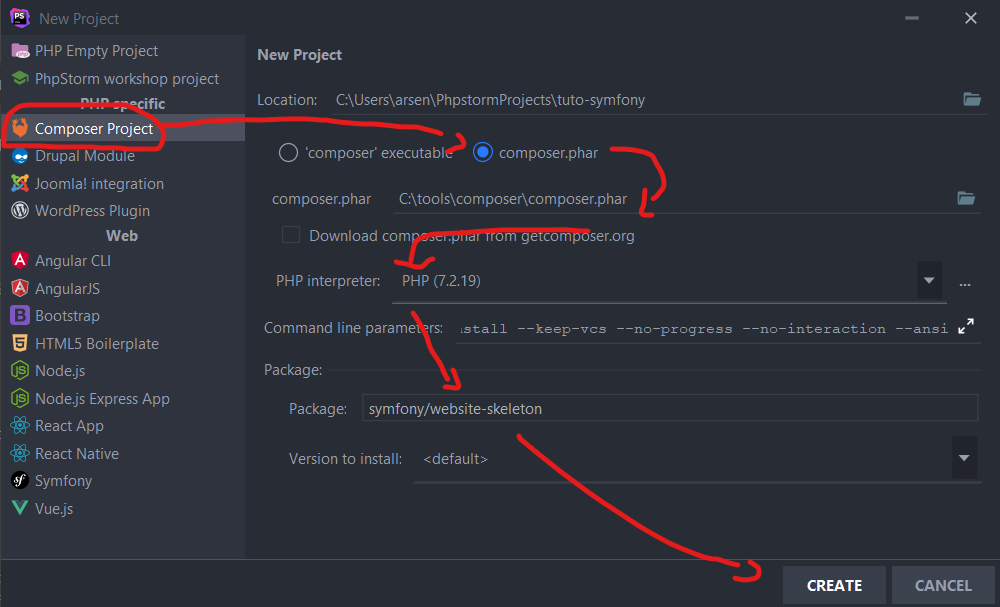Open the Version to install dropdown
The width and height of the screenshot is (1000, 607).
[x=964, y=459]
